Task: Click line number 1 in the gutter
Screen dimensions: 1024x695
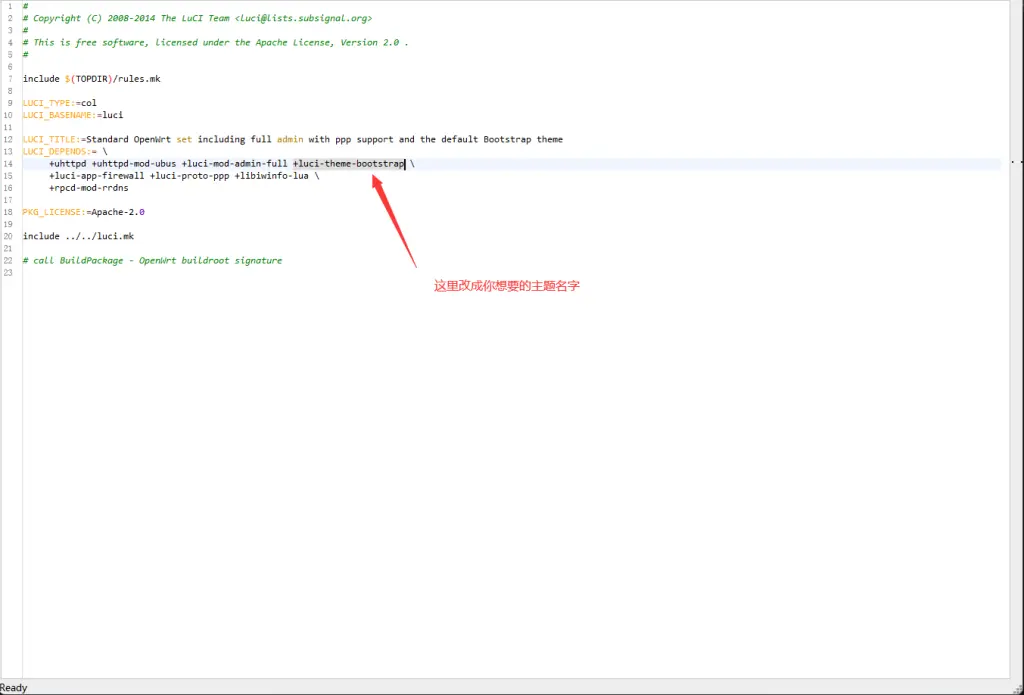Action: (x=10, y=6)
